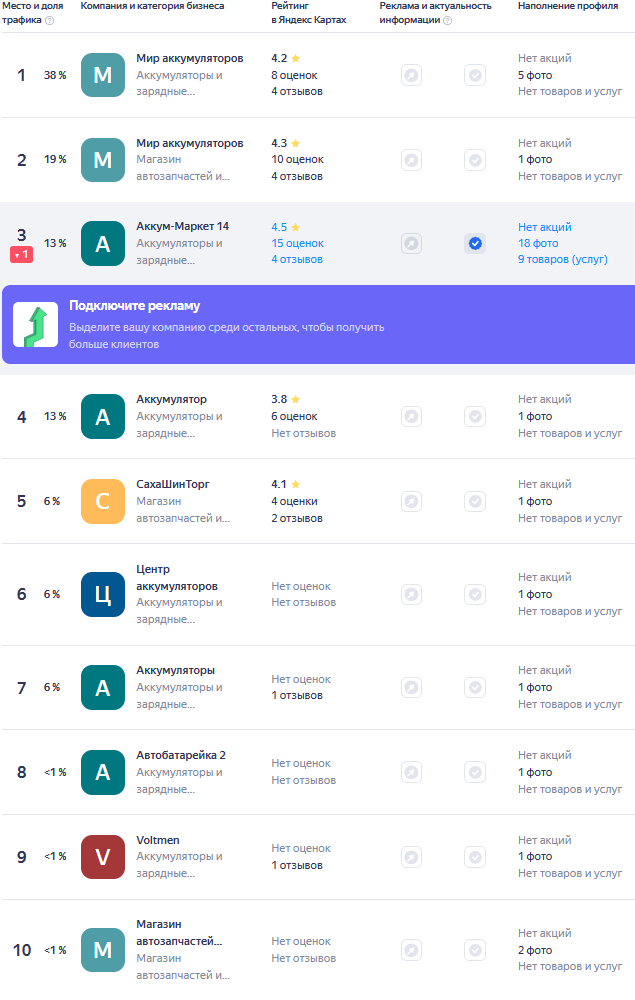
Task: Click the 'Наполнение профиля' column header
Action: click(x=568, y=6)
